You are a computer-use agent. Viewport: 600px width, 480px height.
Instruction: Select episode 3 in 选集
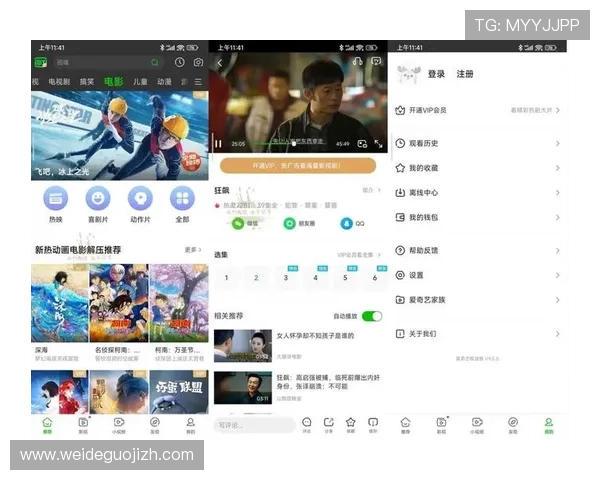(x=286, y=278)
